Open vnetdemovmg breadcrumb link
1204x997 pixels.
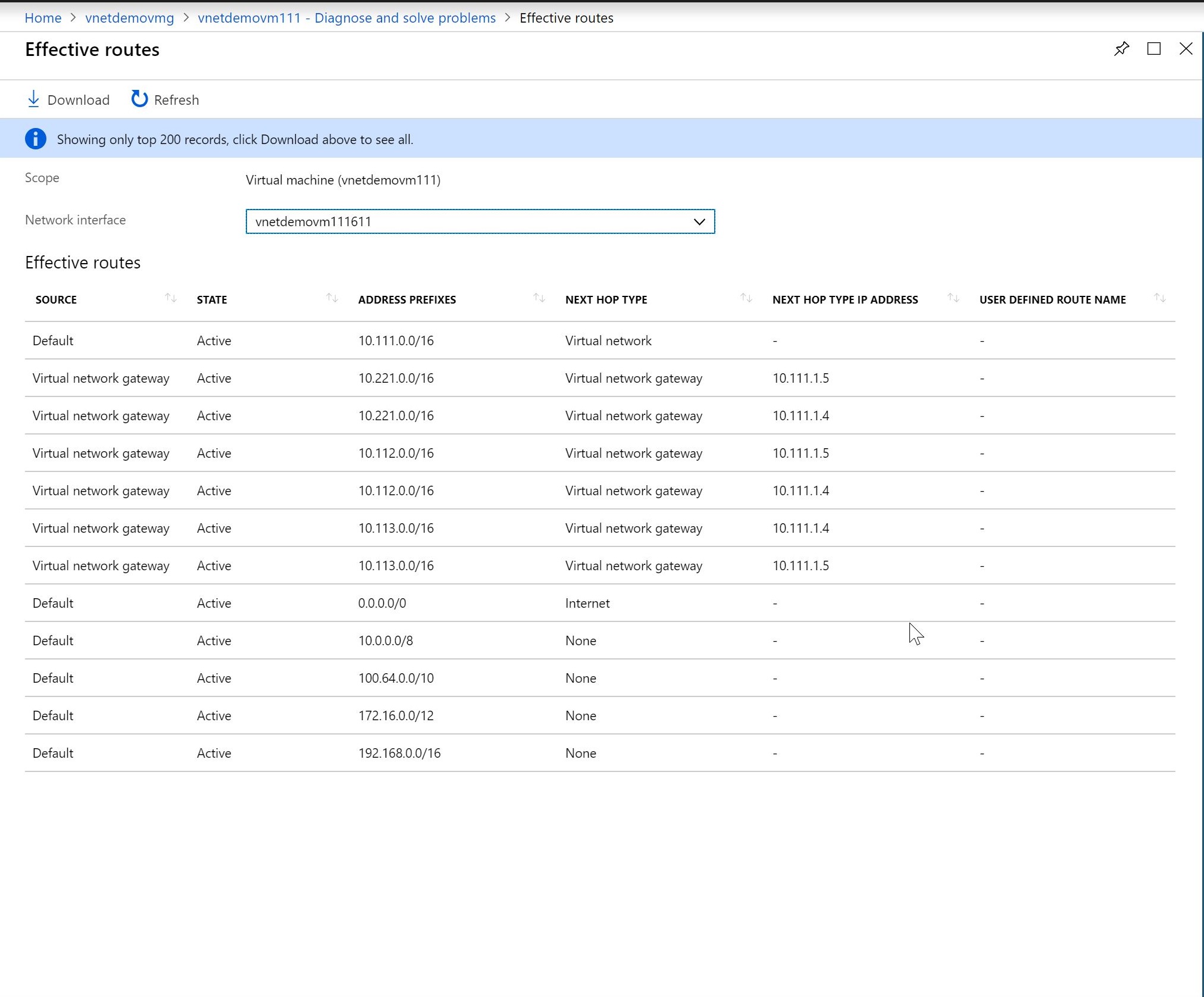tap(130, 18)
